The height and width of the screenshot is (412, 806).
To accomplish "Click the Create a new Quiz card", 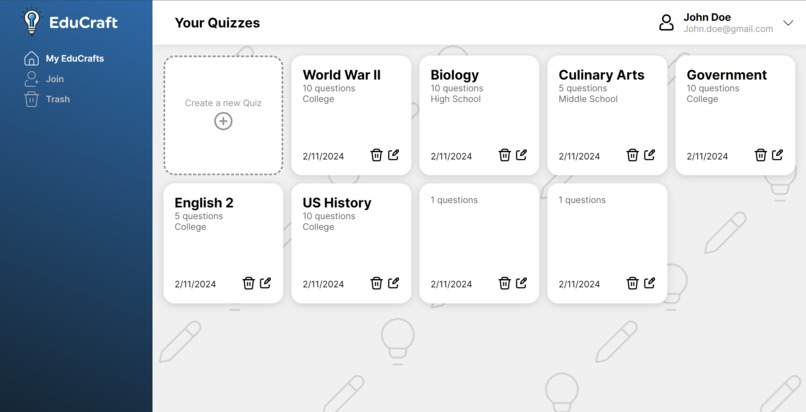I will [x=223, y=115].
